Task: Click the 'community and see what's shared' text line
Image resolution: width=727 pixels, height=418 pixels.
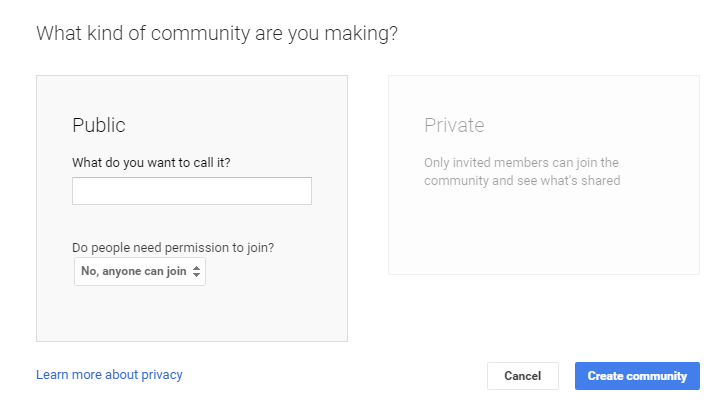Action: pyautogui.click(x=521, y=181)
